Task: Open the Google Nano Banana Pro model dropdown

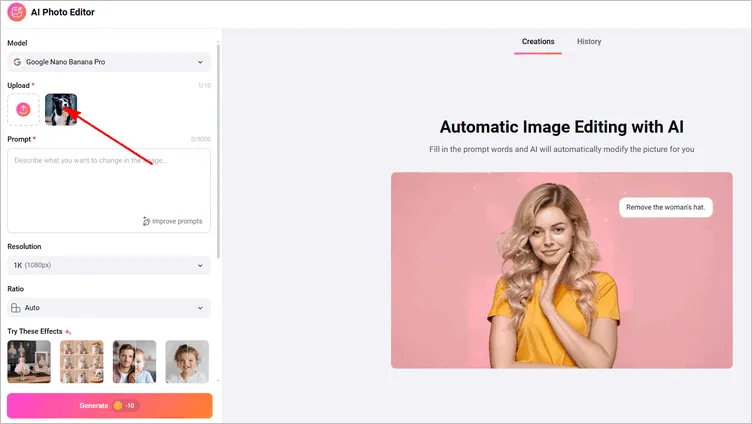Action: [109, 62]
